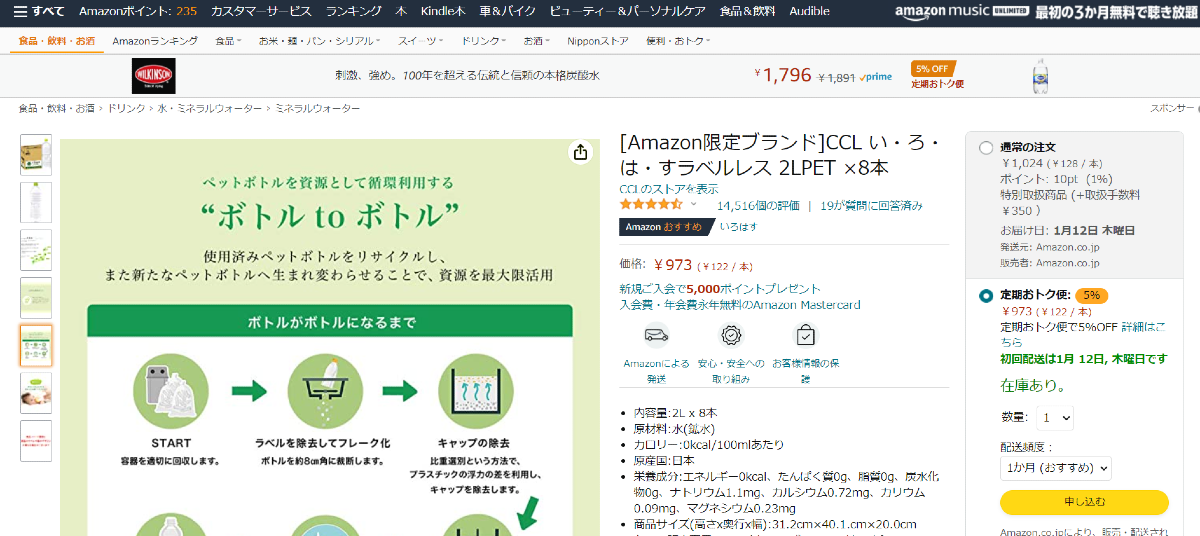1200x536 pixels.
Task: Open 14,516個の評価 reviews link
Action: click(x=758, y=205)
